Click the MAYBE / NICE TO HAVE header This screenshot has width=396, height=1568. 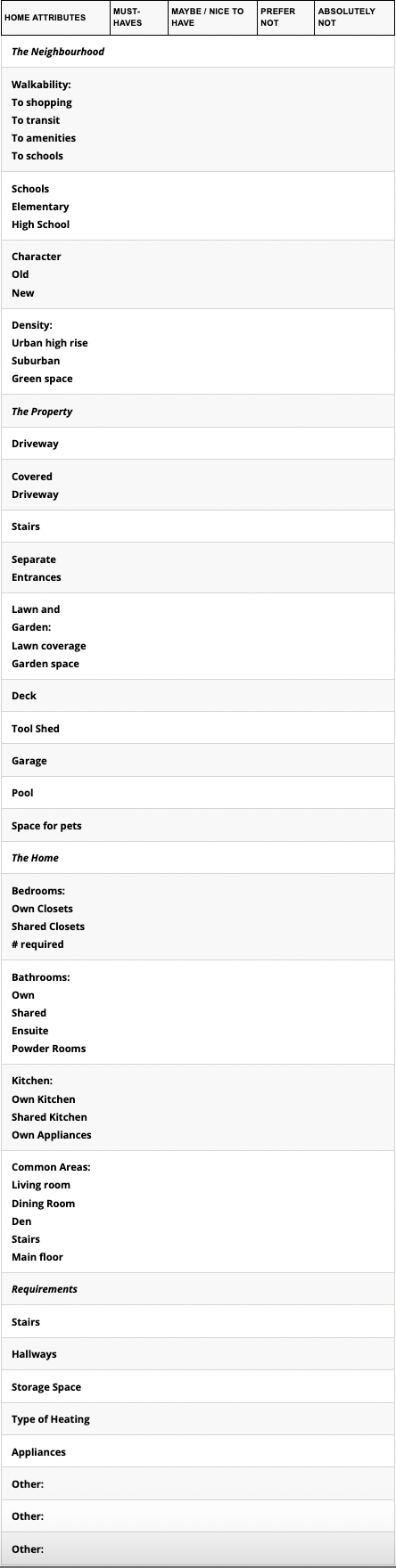click(212, 17)
